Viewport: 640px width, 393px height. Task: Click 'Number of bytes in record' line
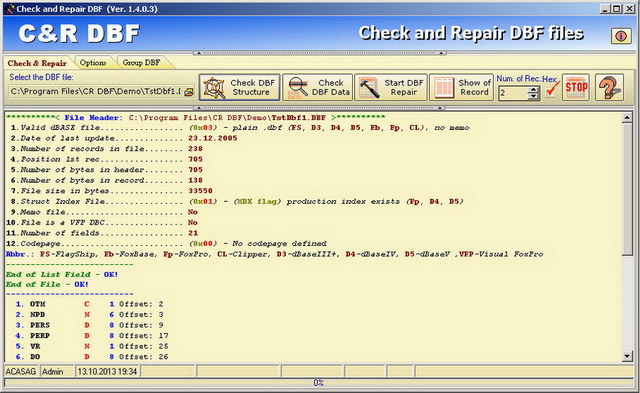107,181
